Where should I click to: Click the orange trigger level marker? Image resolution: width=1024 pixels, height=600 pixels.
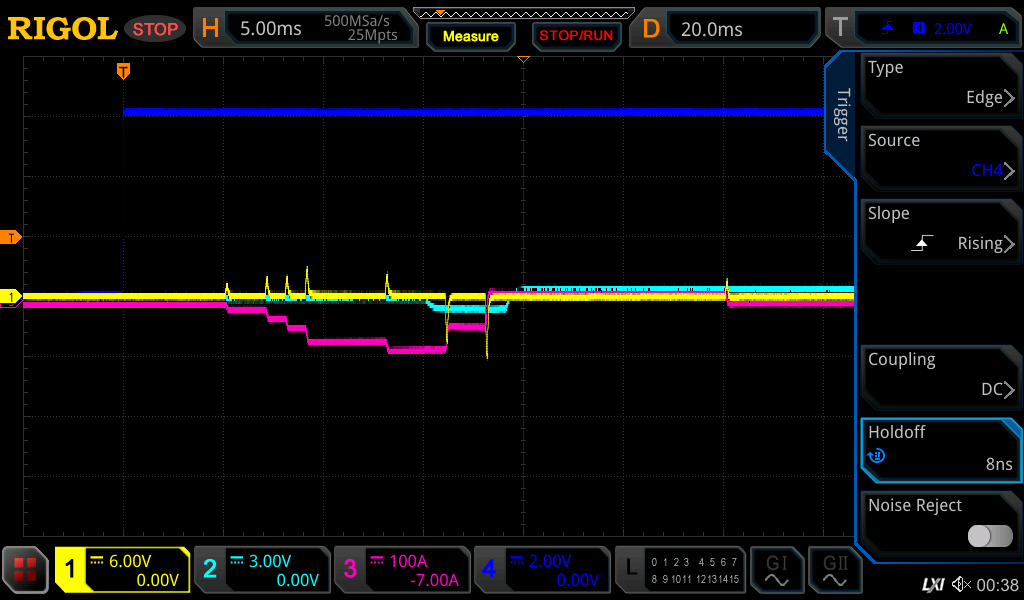pyautogui.click(x=12, y=237)
